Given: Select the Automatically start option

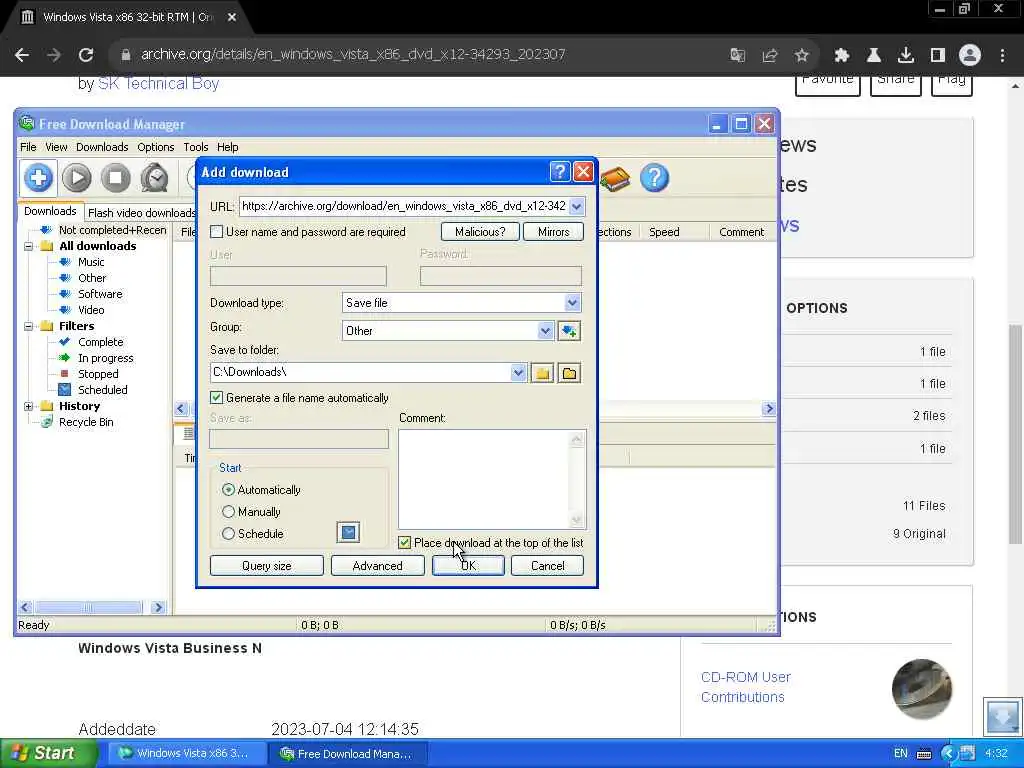Looking at the screenshot, I should click(228, 490).
